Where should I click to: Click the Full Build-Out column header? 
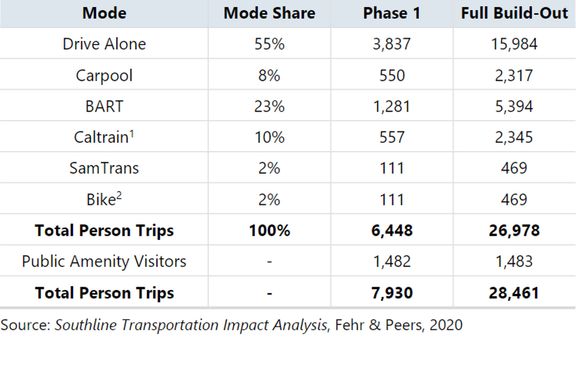514,13
